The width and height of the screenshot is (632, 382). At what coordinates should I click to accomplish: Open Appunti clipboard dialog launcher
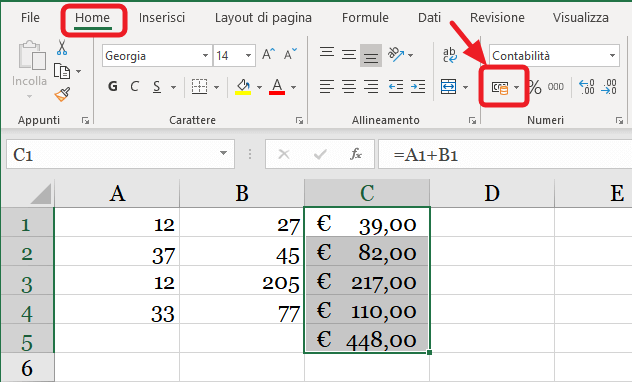tap(85, 120)
